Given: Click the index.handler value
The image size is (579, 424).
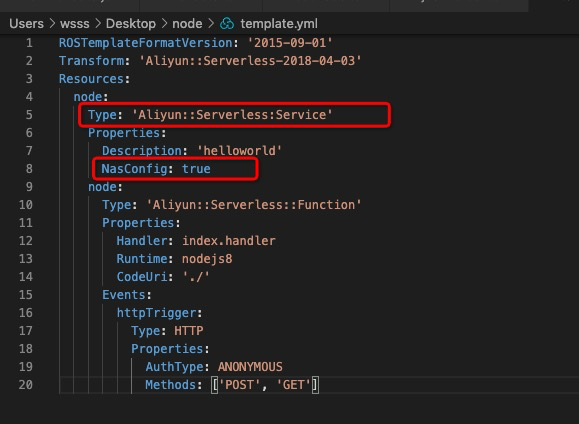Looking at the screenshot, I should click(x=229, y=241).
